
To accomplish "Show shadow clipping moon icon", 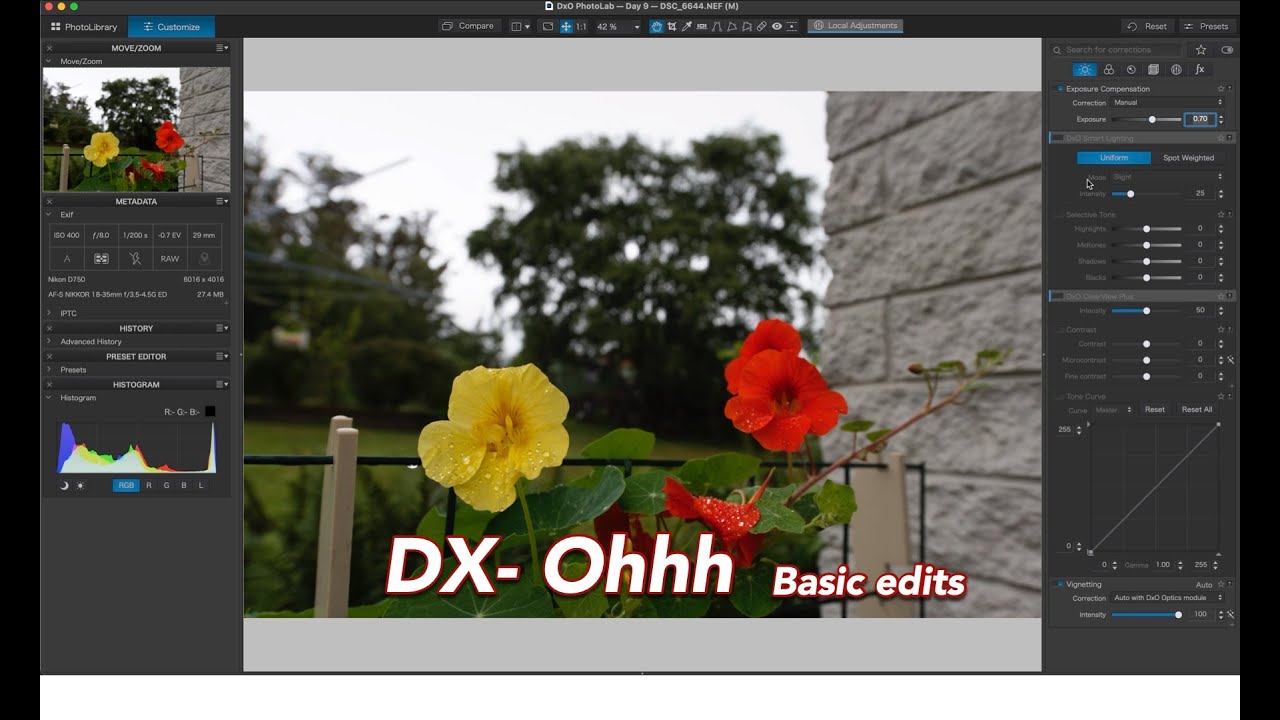I will click(65, 485).
